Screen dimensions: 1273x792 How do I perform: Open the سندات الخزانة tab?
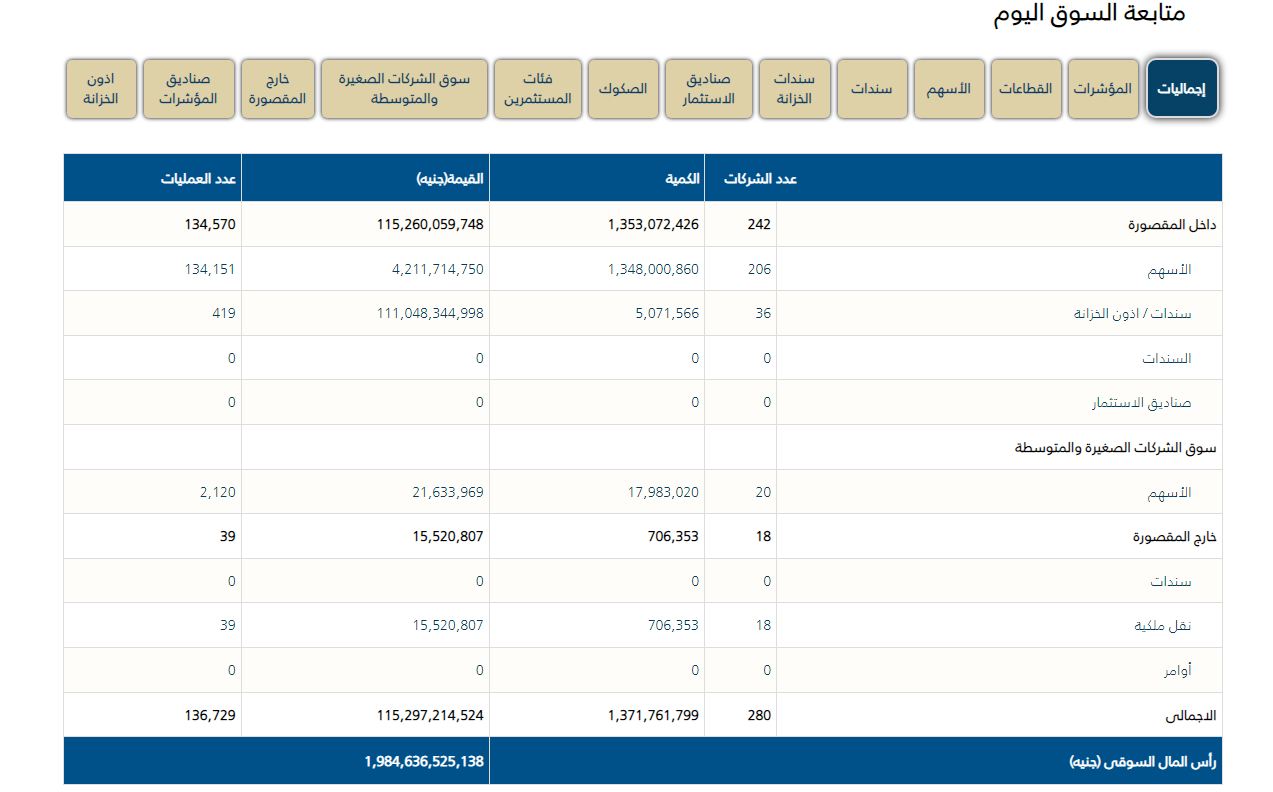click(x=794, y=89)
